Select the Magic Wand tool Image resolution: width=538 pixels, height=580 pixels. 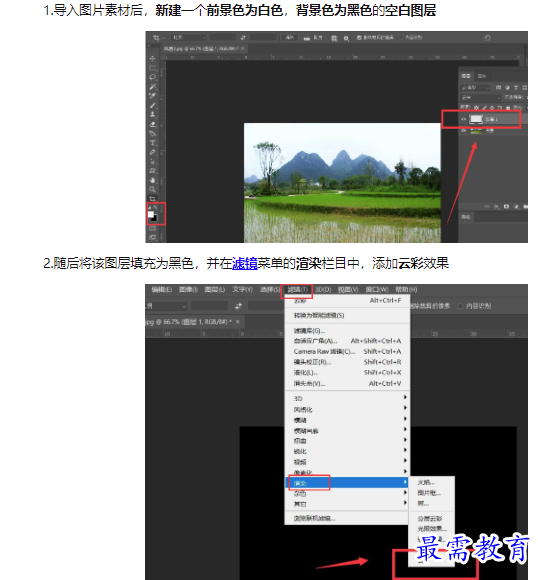(x=152, y=87)
